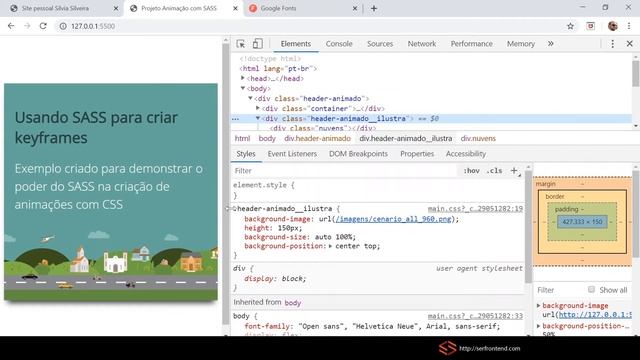The height and width of the screenshot is (360, 640).
Task: Toggle the device toolbar icon
Action: click(257, 44)
